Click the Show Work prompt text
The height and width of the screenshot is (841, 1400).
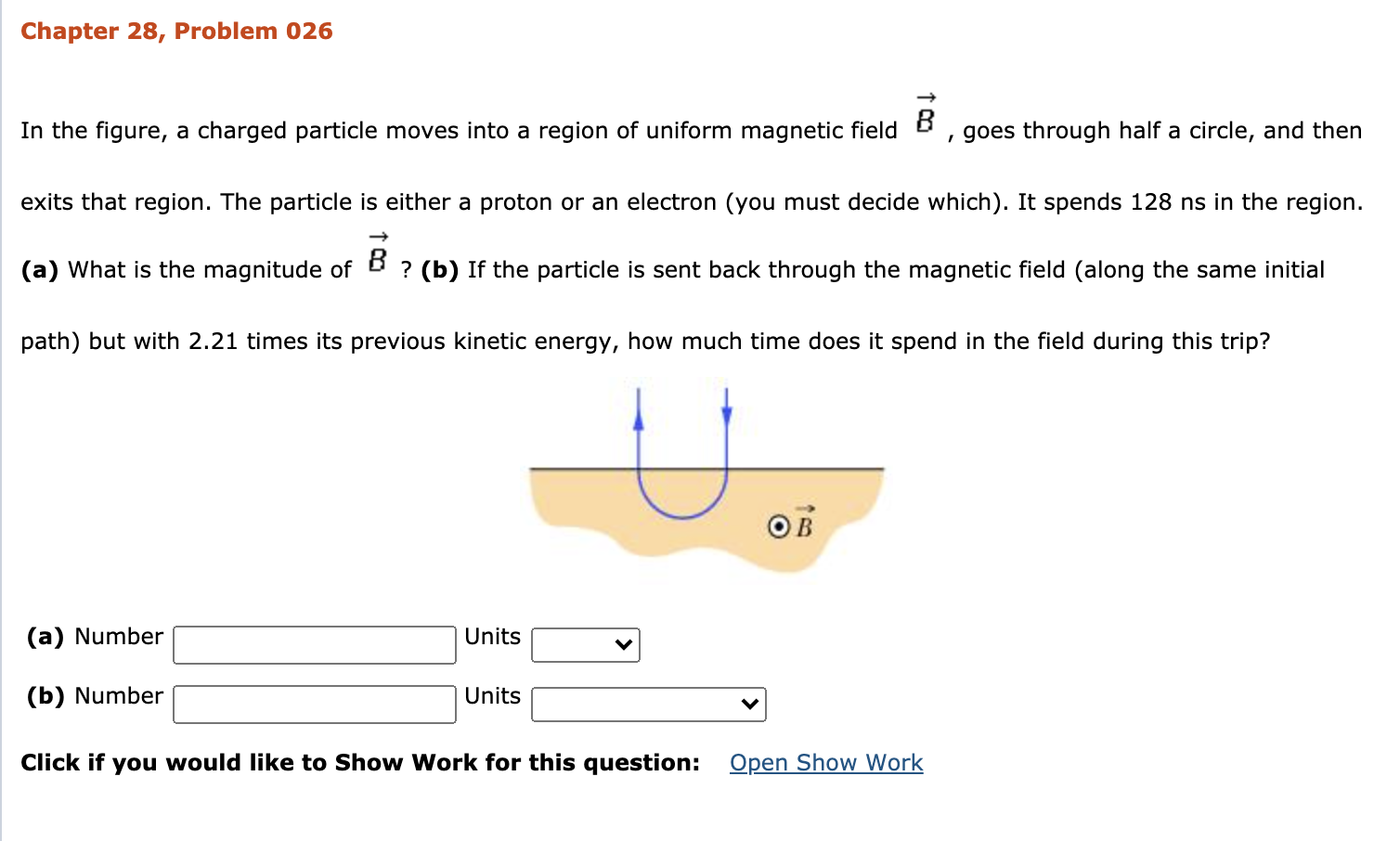coord(358,761)
